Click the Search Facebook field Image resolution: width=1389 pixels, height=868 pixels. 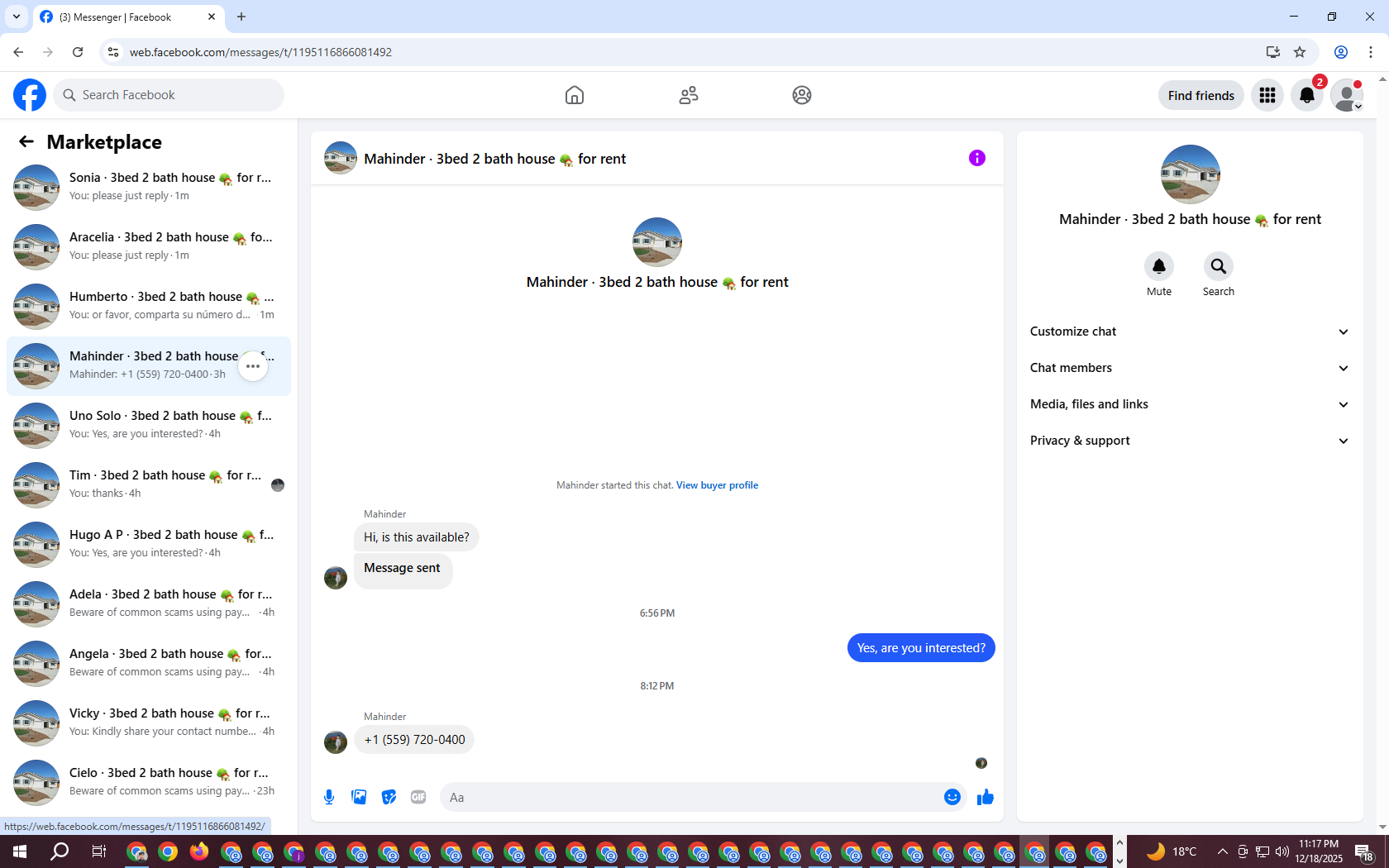(169, 95)
